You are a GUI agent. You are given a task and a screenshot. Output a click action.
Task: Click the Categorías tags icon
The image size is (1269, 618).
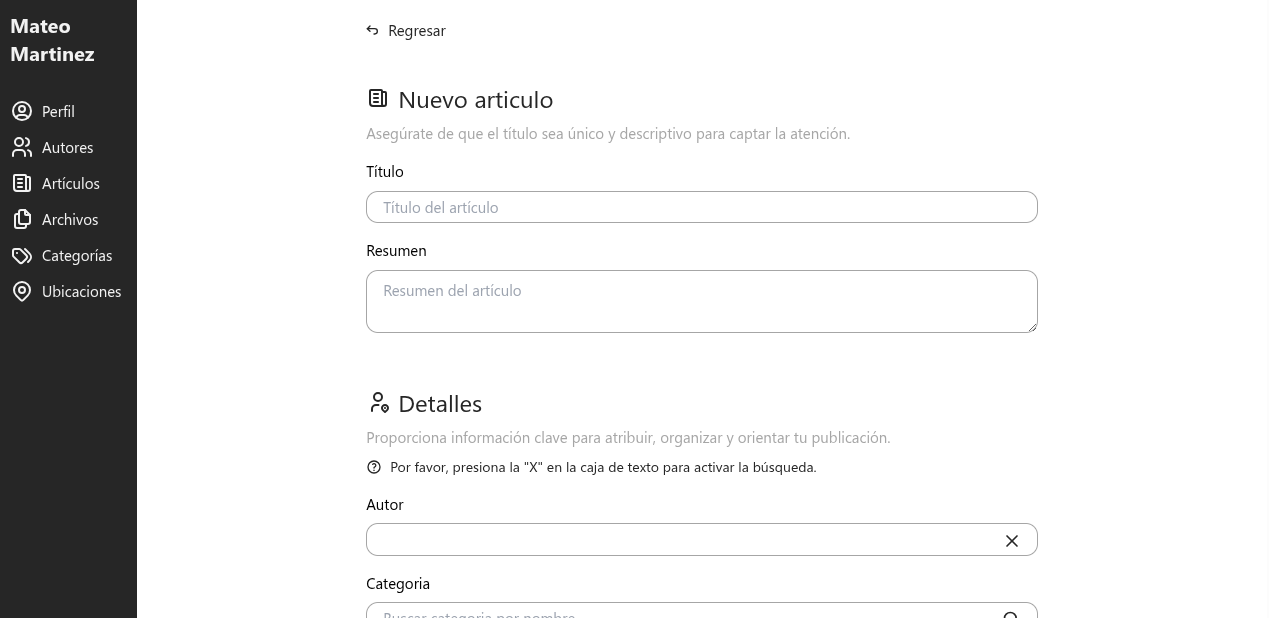[x=22, y=255]
